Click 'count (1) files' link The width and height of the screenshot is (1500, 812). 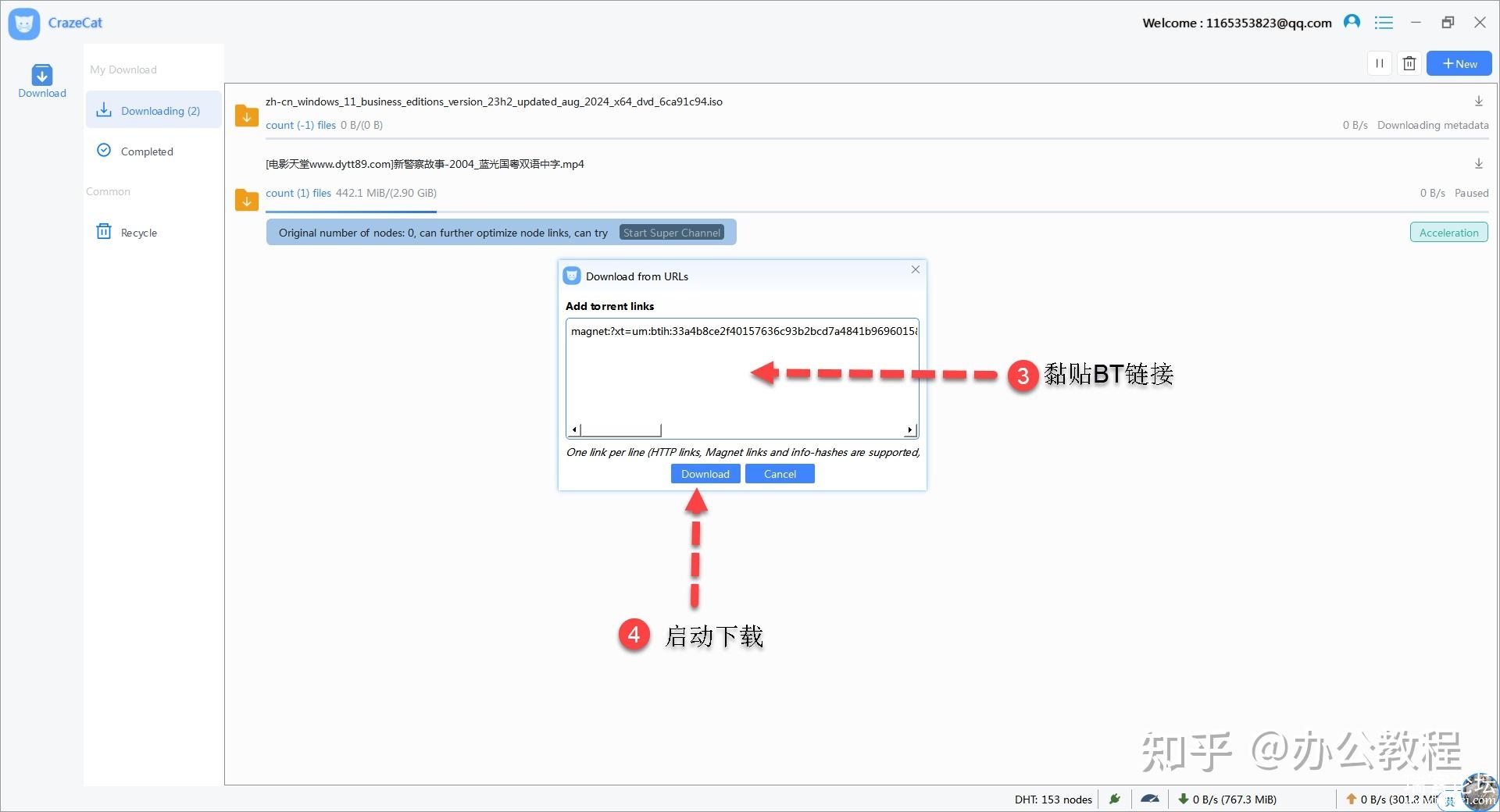(x=298, y=193)
